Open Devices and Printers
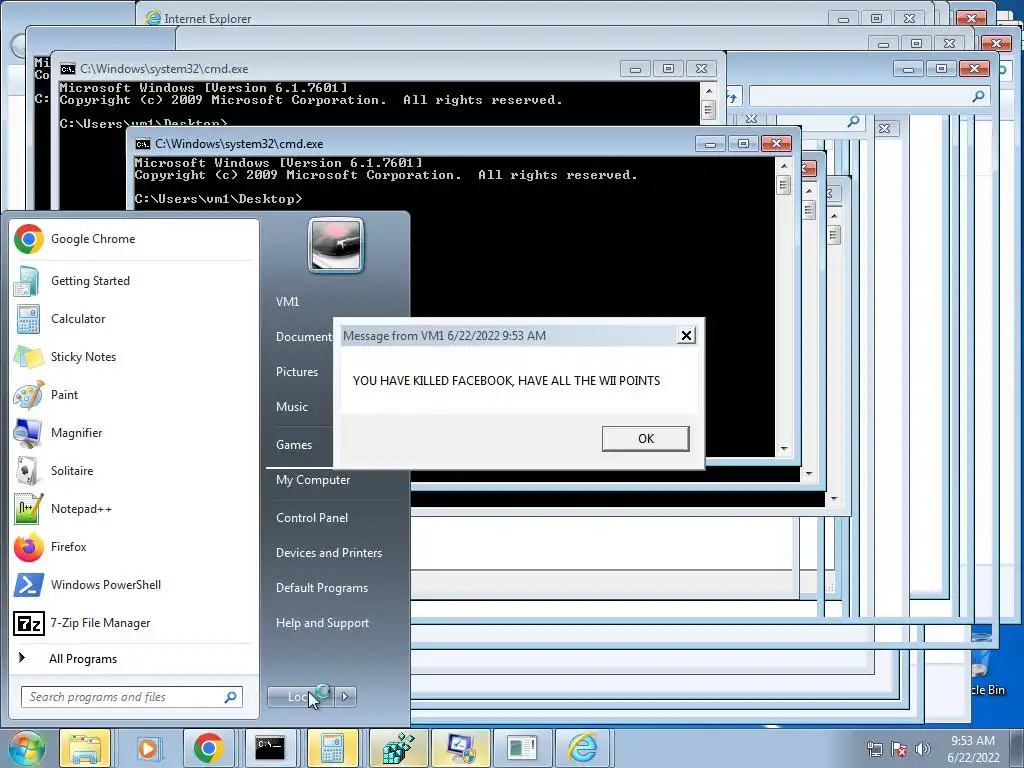This screenshot has height=768, width=1024. pos(328,553)
